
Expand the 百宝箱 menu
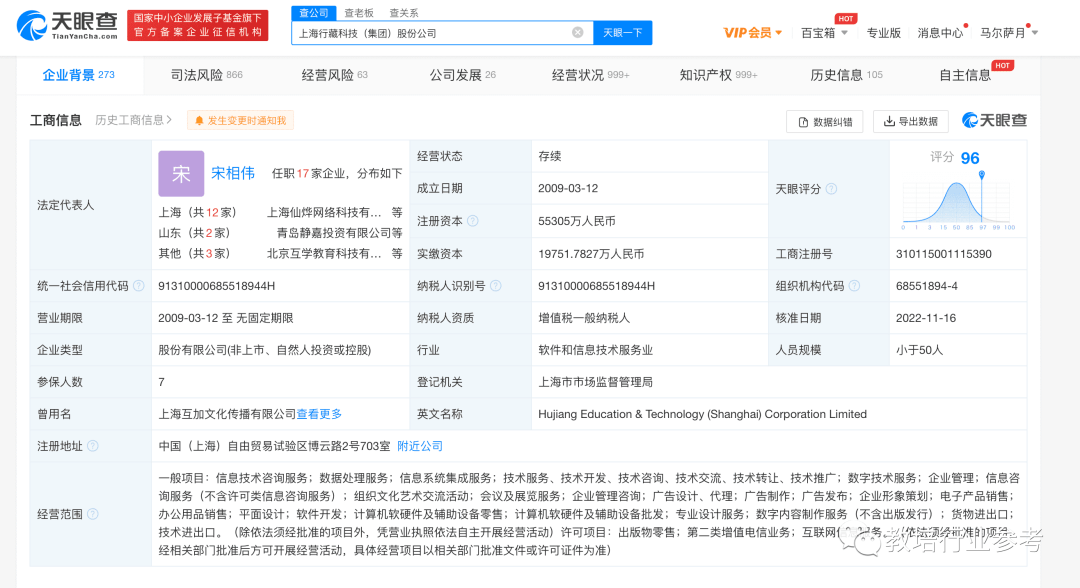tap(824, 32)
